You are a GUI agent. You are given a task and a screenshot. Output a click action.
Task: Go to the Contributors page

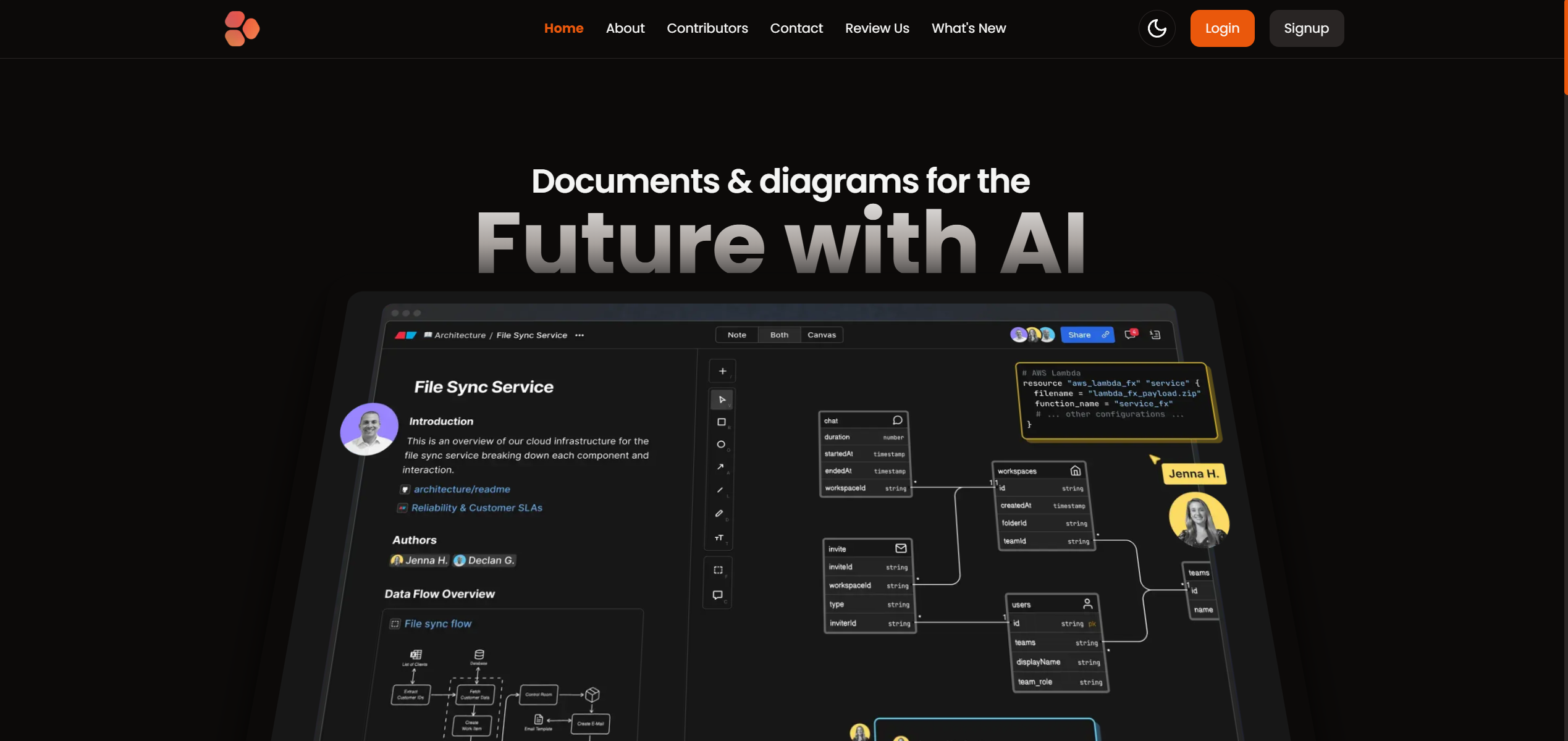(x=707, y=28)
